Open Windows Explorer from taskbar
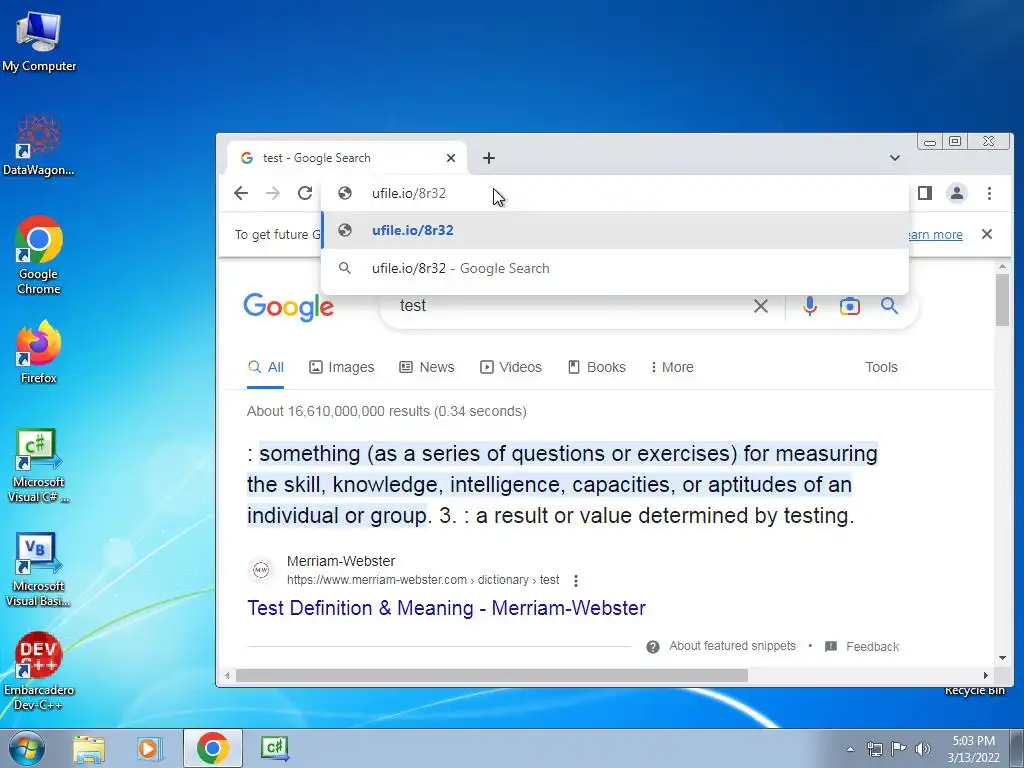The width and height of the screenshot is (1024, 768). tap(89, 748)
